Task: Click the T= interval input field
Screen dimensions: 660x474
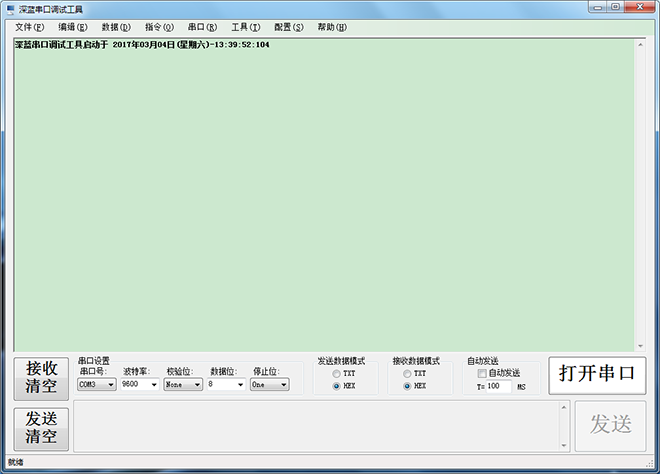Action: pos(498,386)
